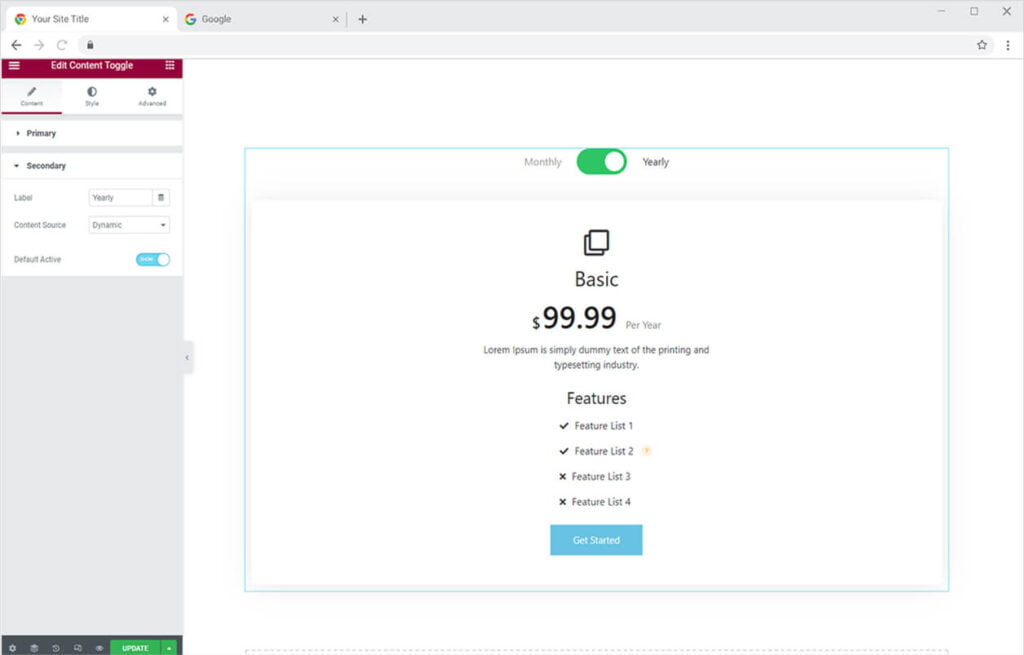Switch to the Style tab

point(92,96)
